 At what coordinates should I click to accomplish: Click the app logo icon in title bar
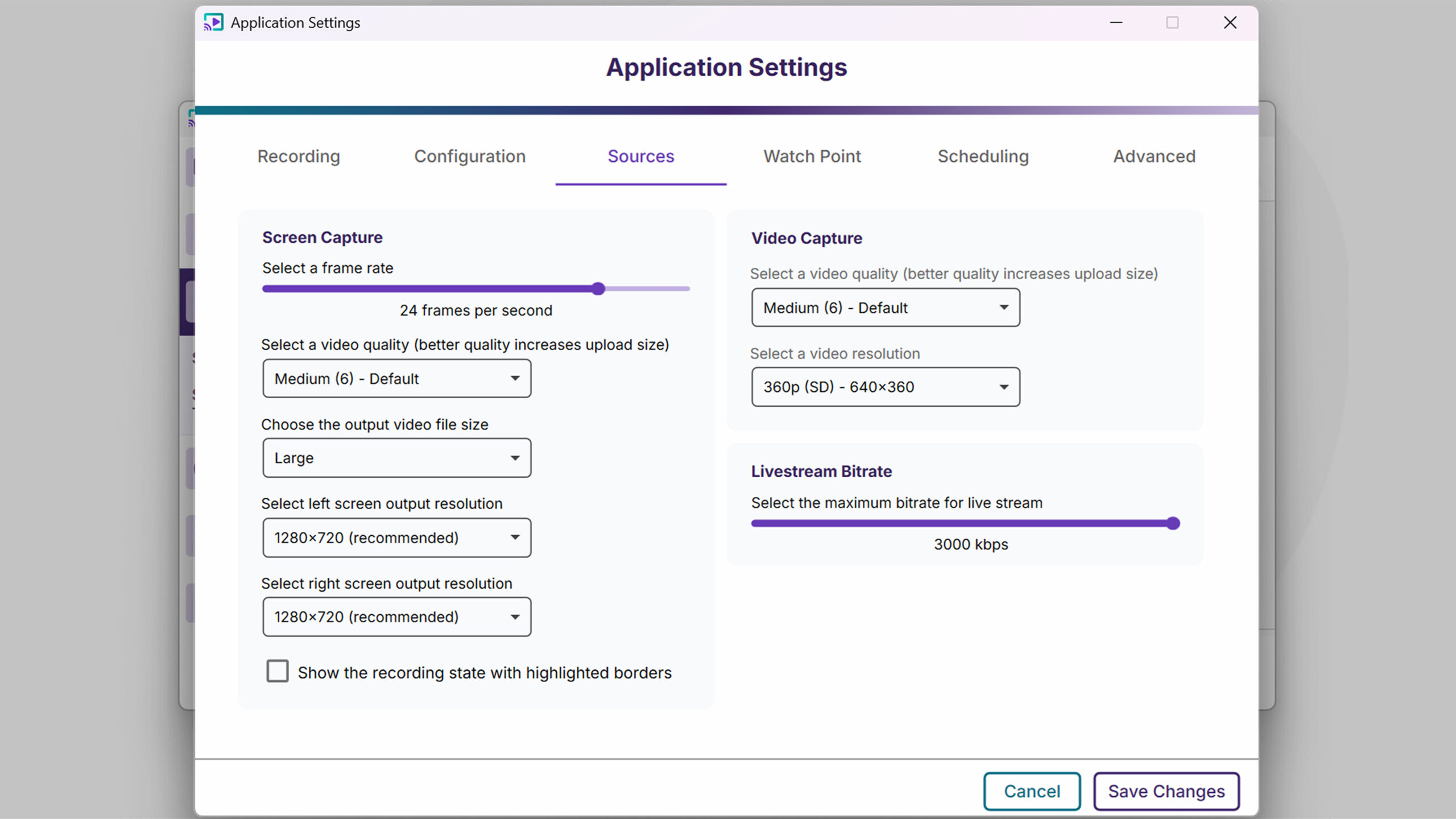[x=213, y=22]
